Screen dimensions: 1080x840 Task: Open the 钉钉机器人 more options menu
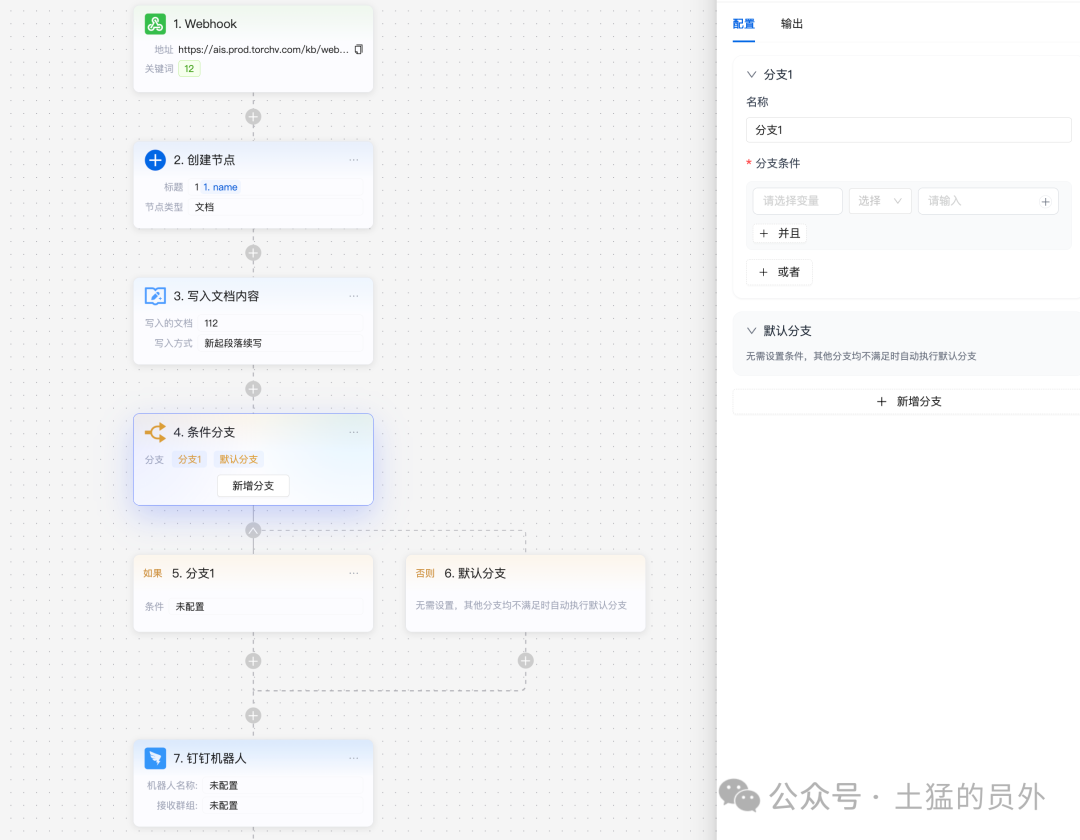[353, 758]
